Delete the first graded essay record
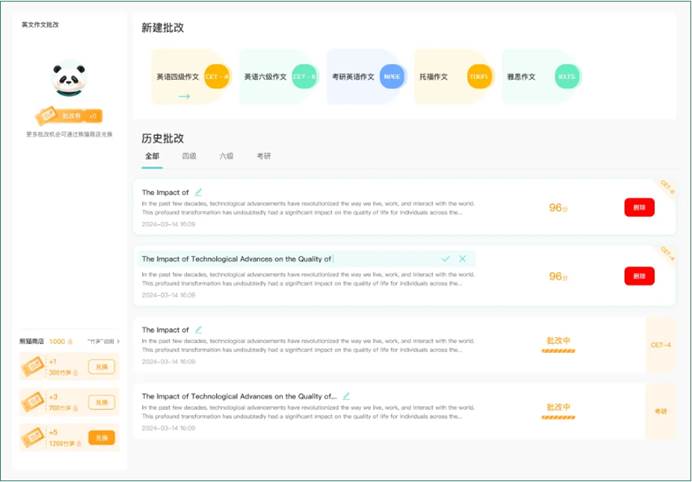The height and width of the screenshot is (482, 692). point(639,207)
